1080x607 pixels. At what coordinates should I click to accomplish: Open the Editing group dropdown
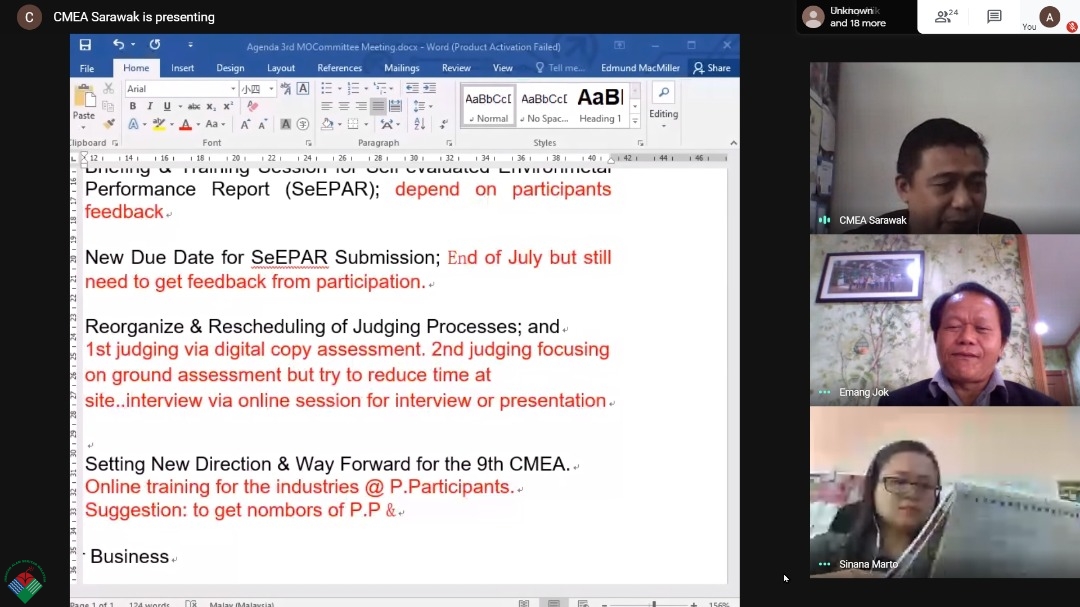click(x=663, y=106)
